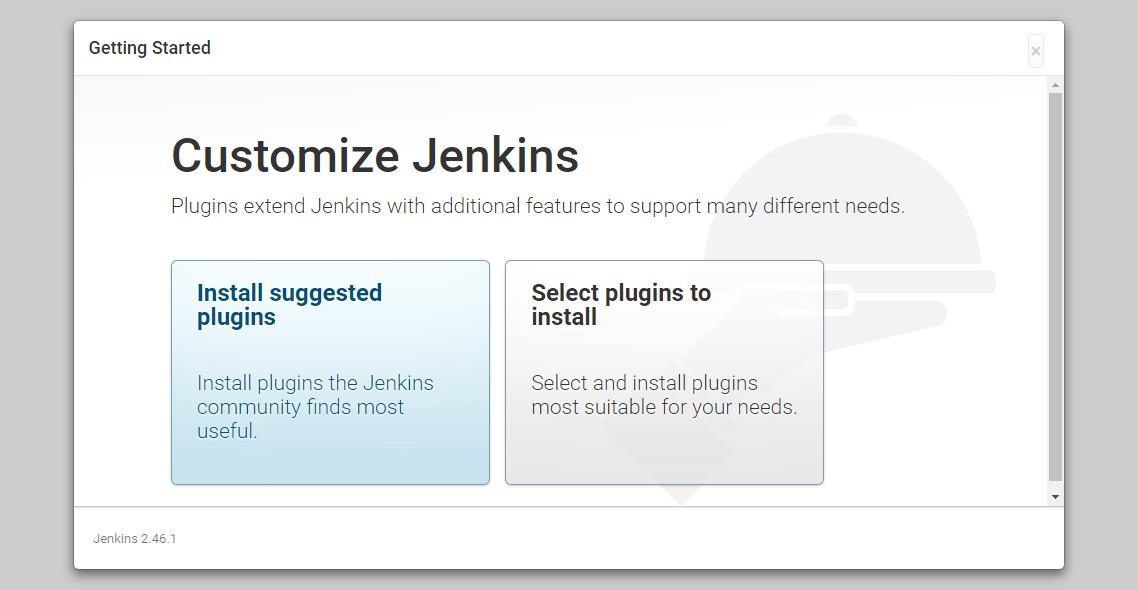Click the Getting Started title

click(150, 47)
